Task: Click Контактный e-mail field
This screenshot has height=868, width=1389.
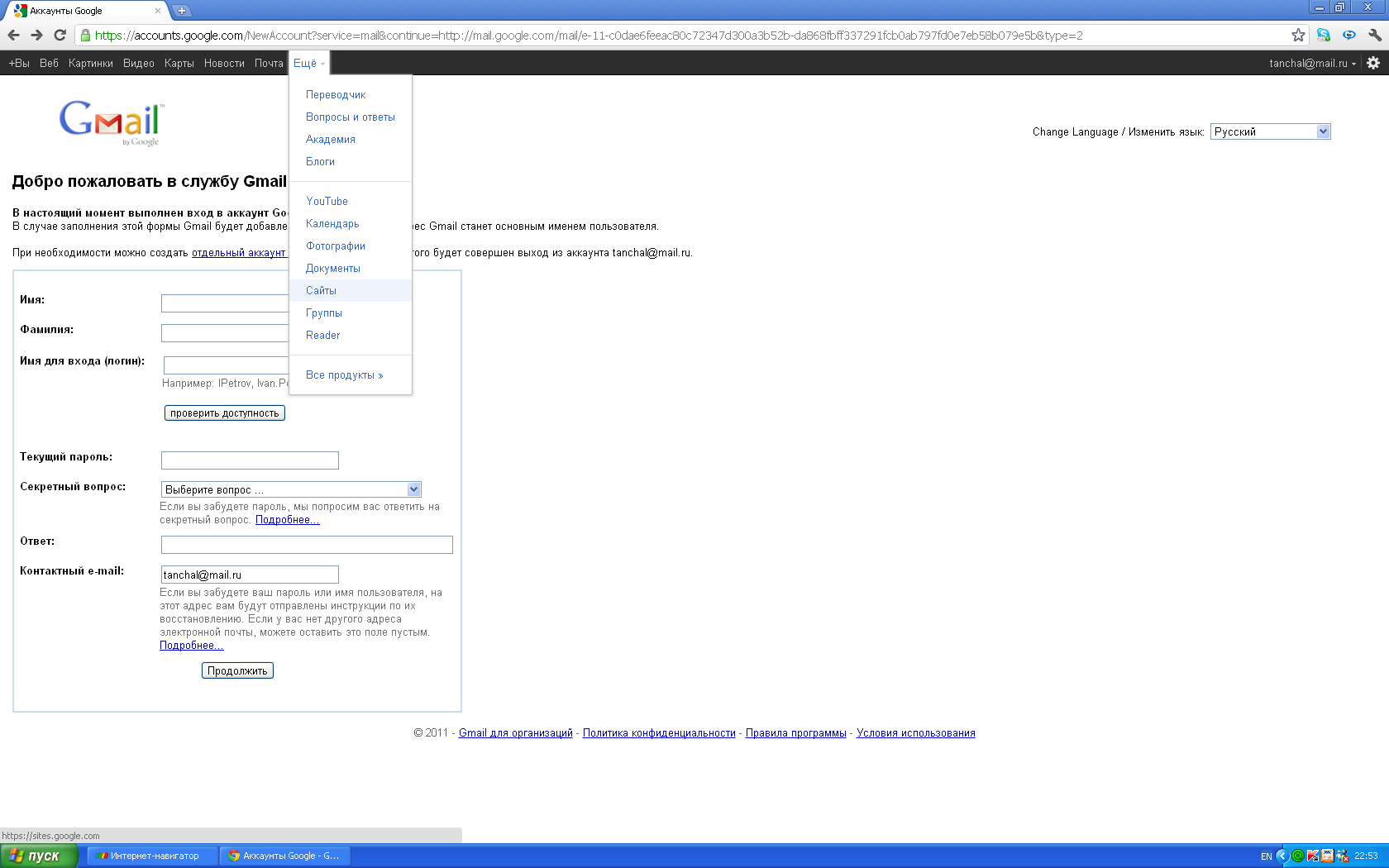Action: click(250, 575)
